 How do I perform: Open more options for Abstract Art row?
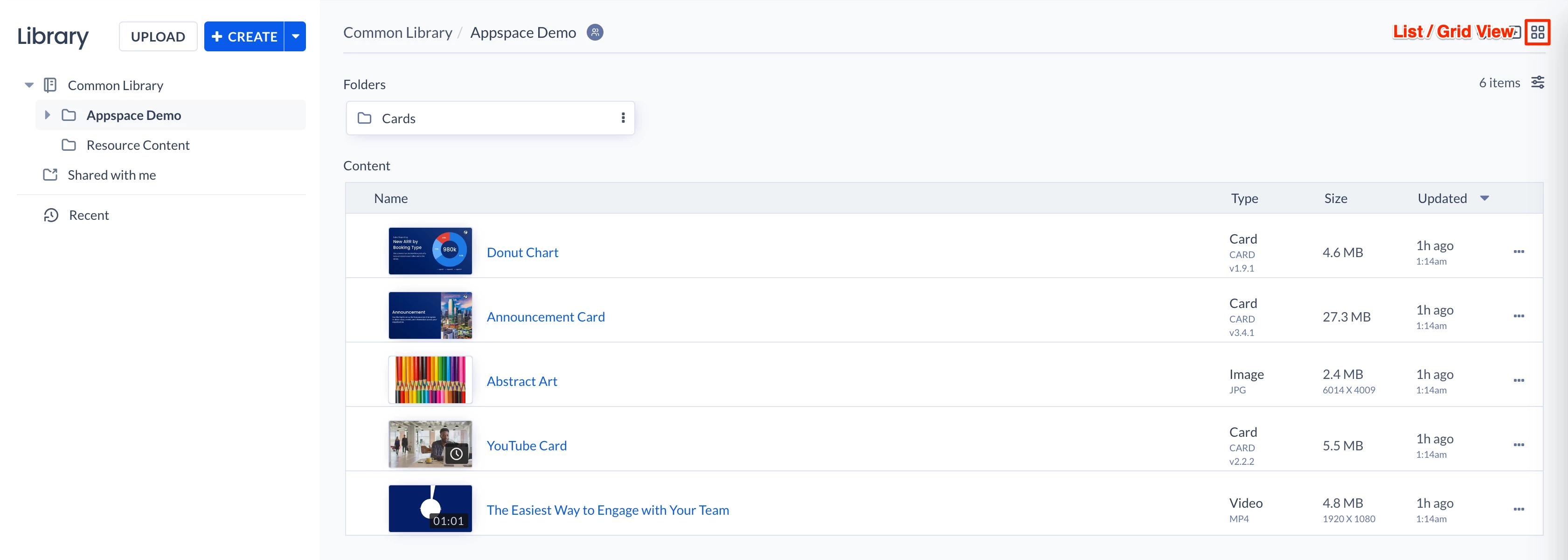pos(1518,381)
